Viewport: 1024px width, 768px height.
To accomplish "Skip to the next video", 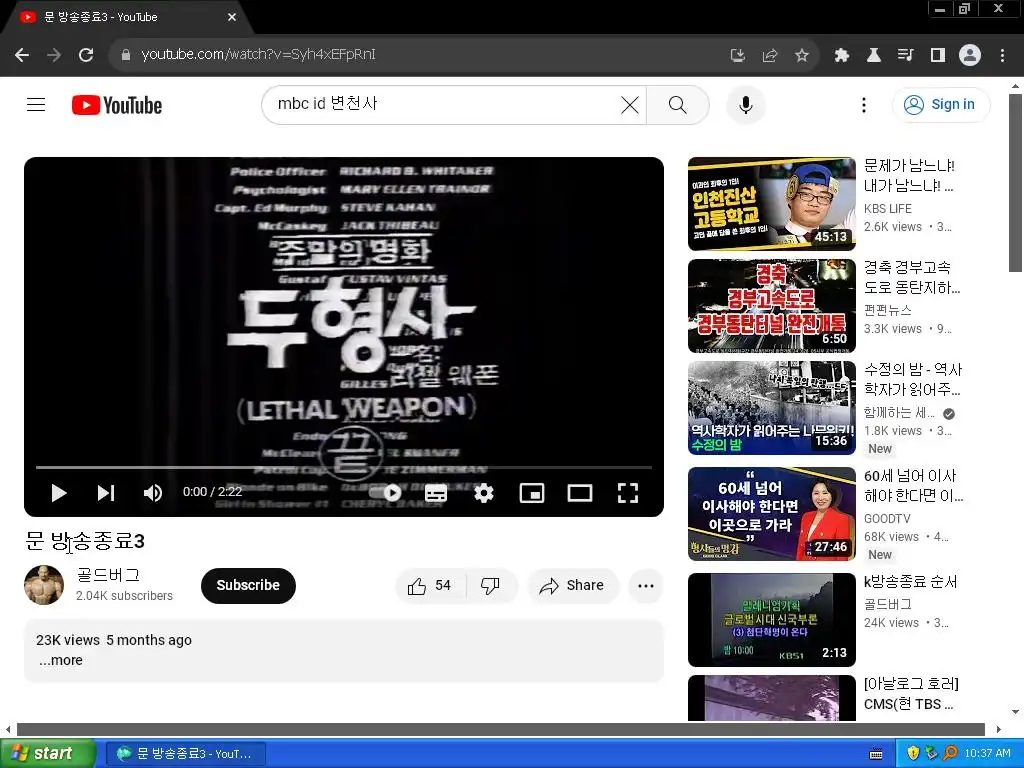I will 106,493.
